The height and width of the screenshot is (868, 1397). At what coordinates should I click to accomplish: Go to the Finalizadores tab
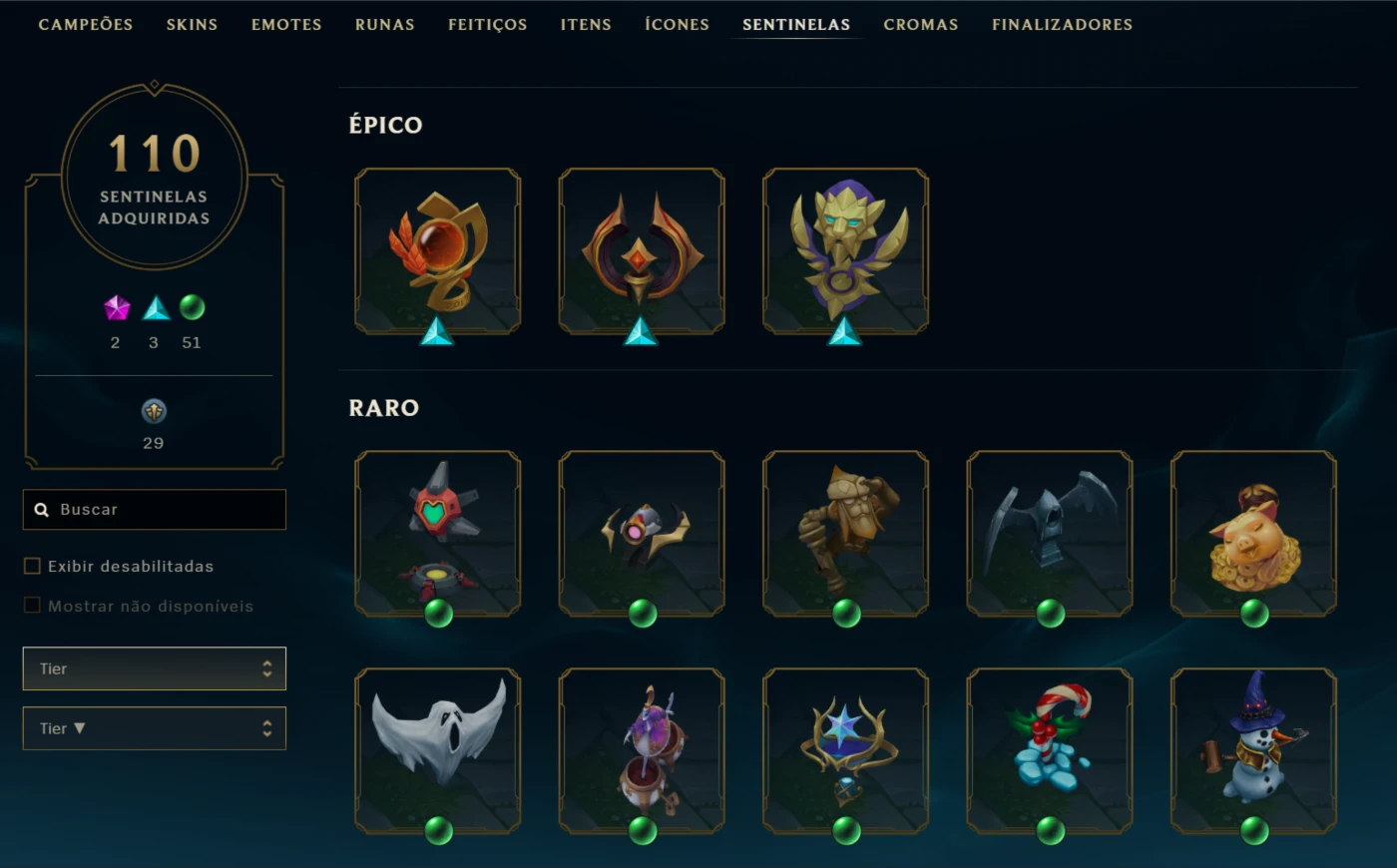pyautogui.click(x=1062, y=24)
